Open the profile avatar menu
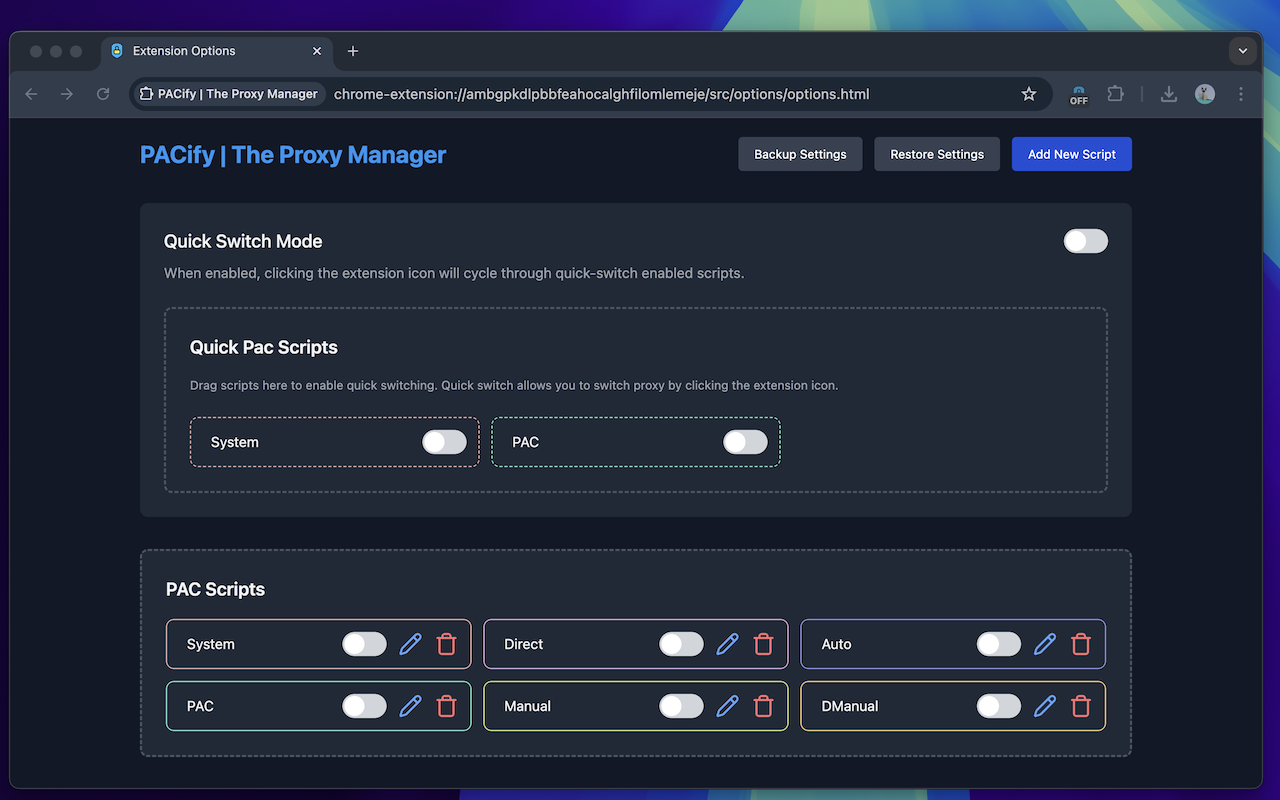This screenshot has width=1280, height=800. (x=1204, y=93)
